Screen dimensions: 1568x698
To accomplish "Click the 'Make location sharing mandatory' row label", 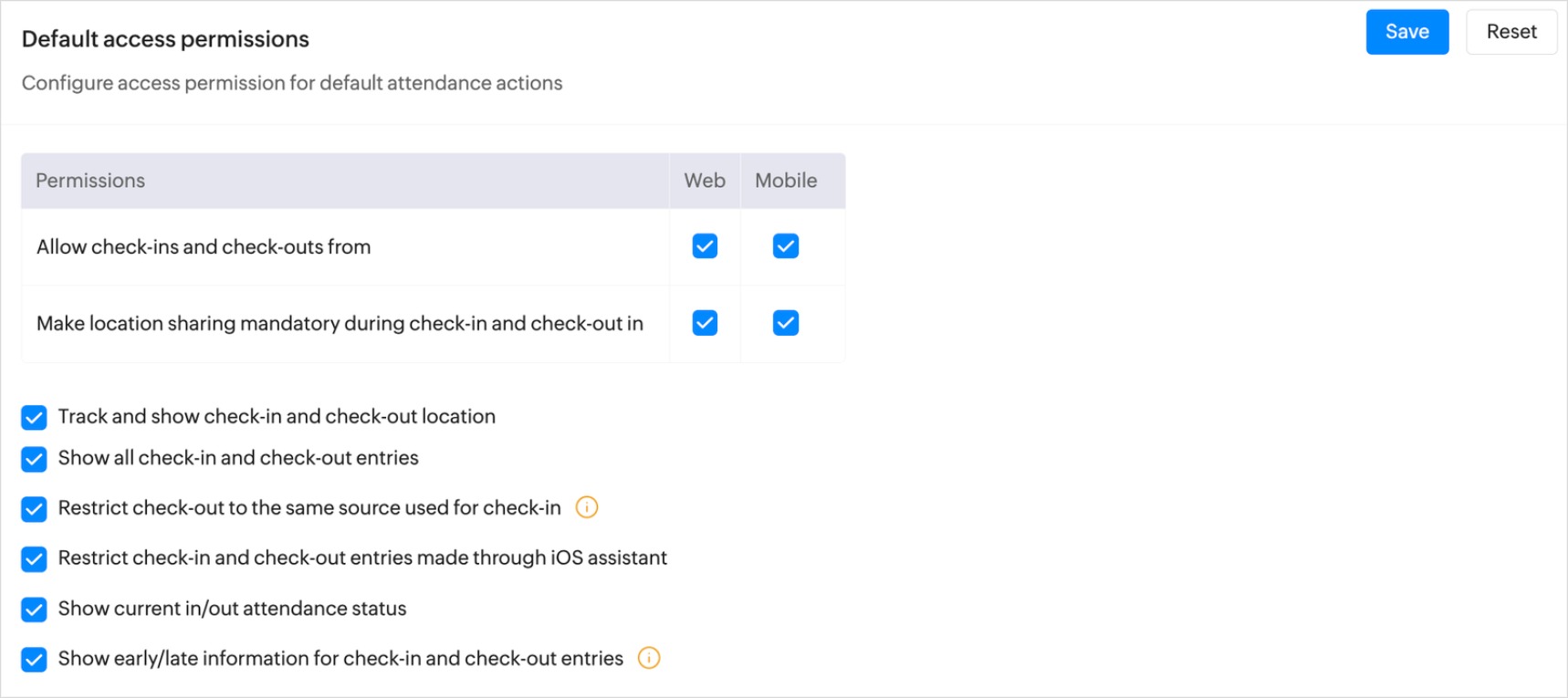I will tap(340, 324).
